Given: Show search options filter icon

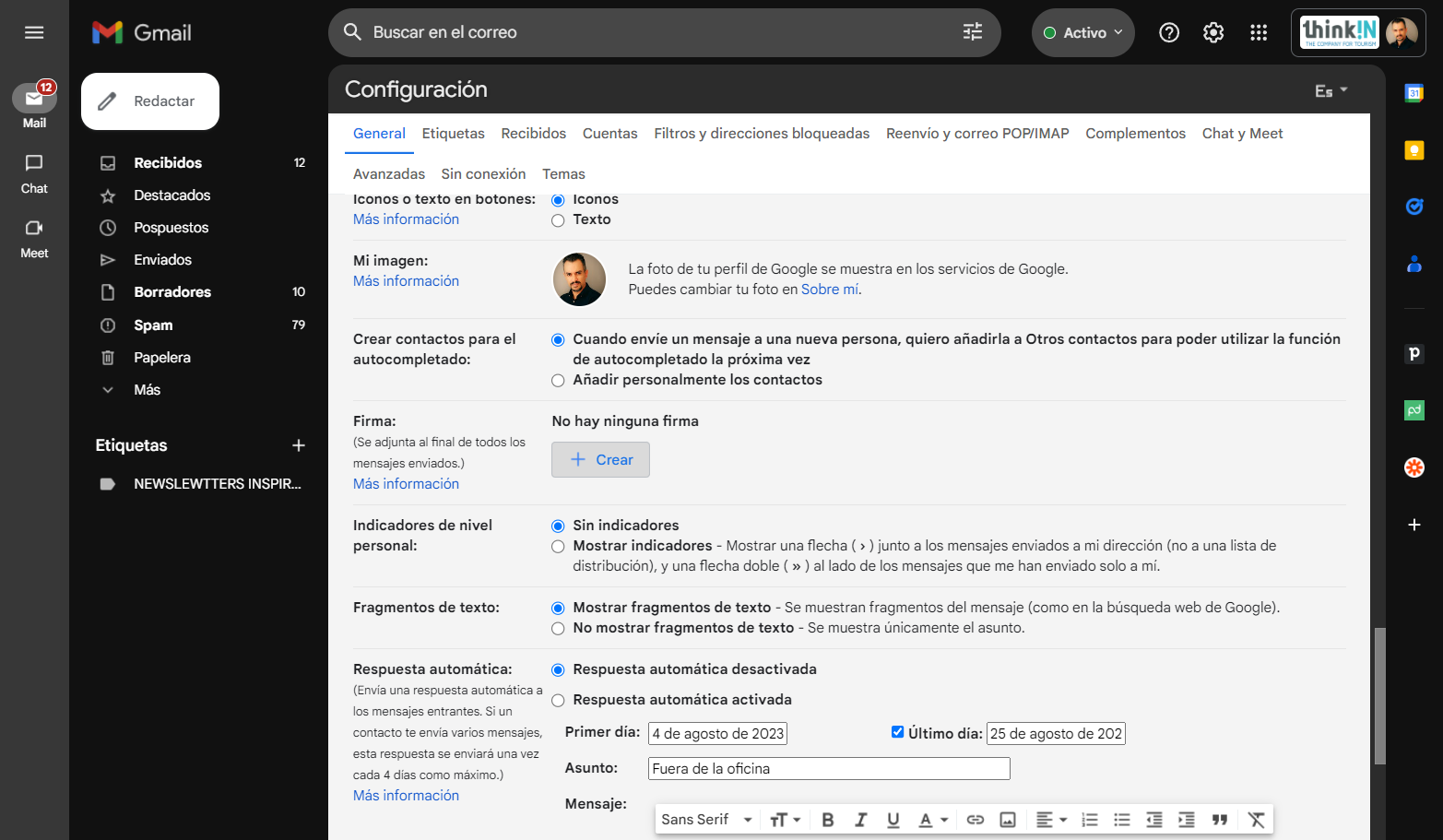Looking at the screenshot, I should tap(973, 32).
